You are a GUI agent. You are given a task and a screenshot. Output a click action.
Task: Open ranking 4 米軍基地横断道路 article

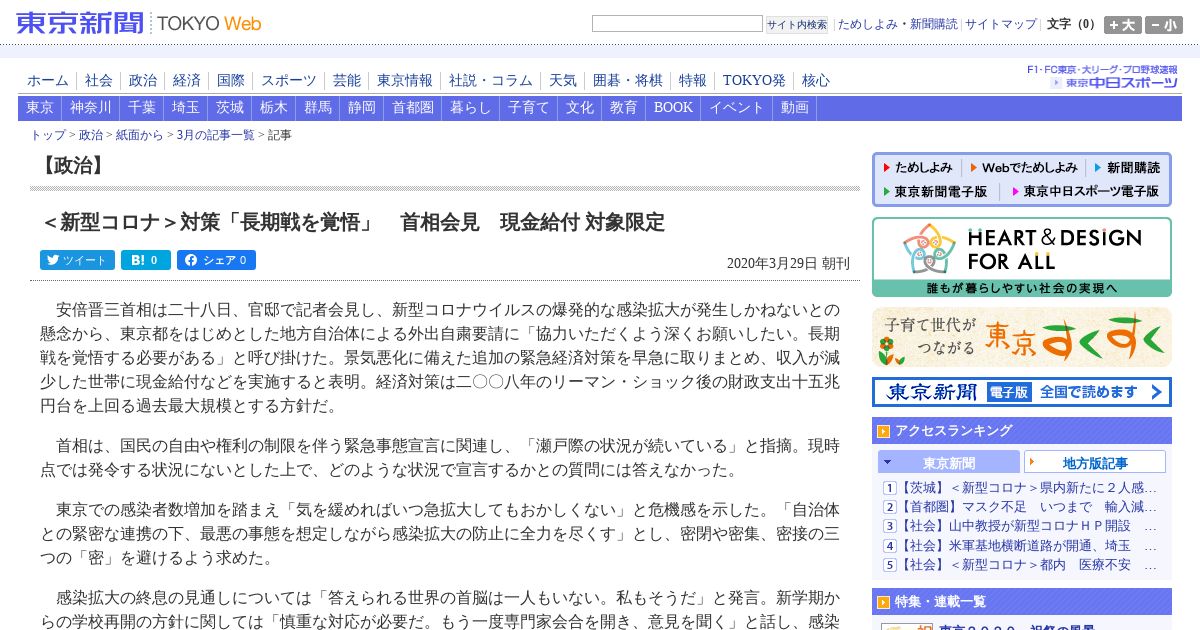[x=1029, y=546]
